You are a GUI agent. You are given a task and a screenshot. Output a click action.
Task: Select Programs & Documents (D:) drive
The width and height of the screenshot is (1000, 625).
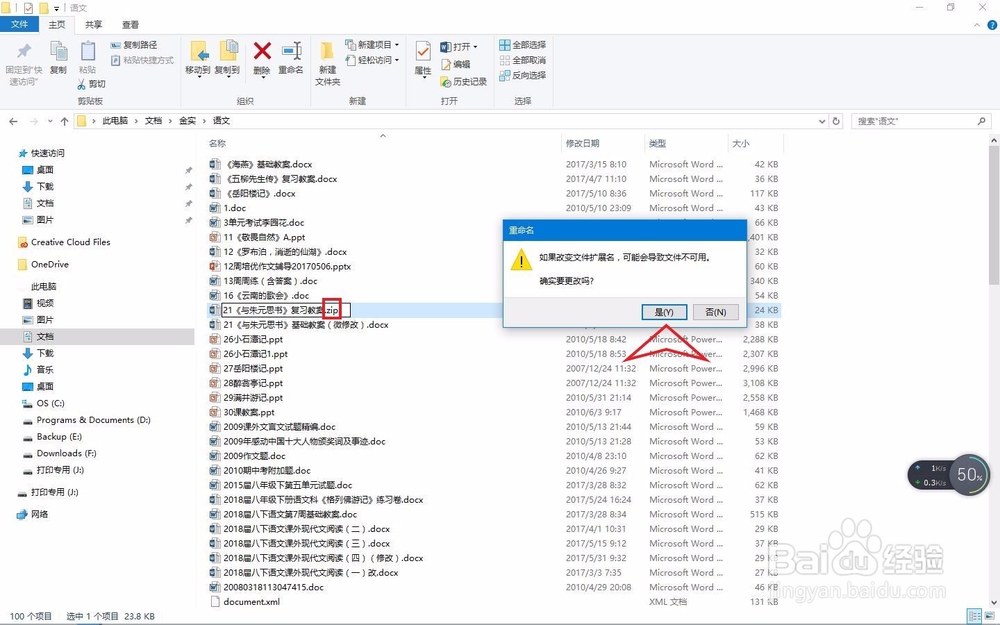pos(87,420)
